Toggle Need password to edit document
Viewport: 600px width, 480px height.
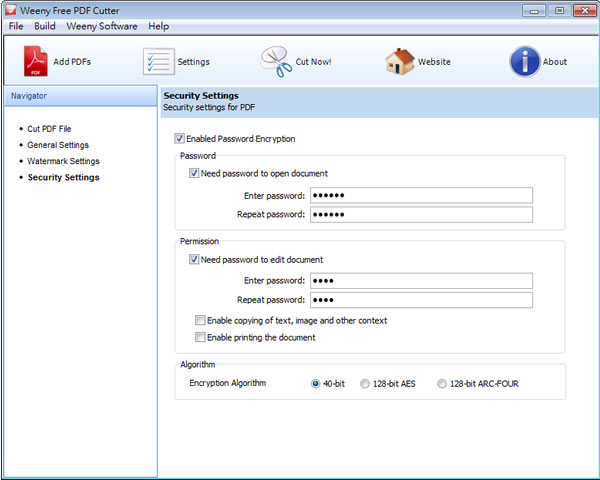(194, 259)
